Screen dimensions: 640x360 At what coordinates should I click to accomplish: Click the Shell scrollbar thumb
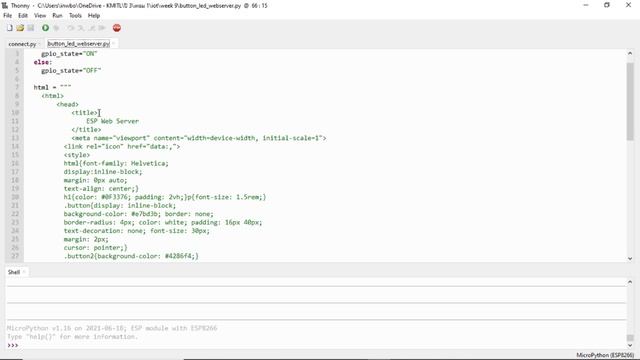[x=630, y=338]
